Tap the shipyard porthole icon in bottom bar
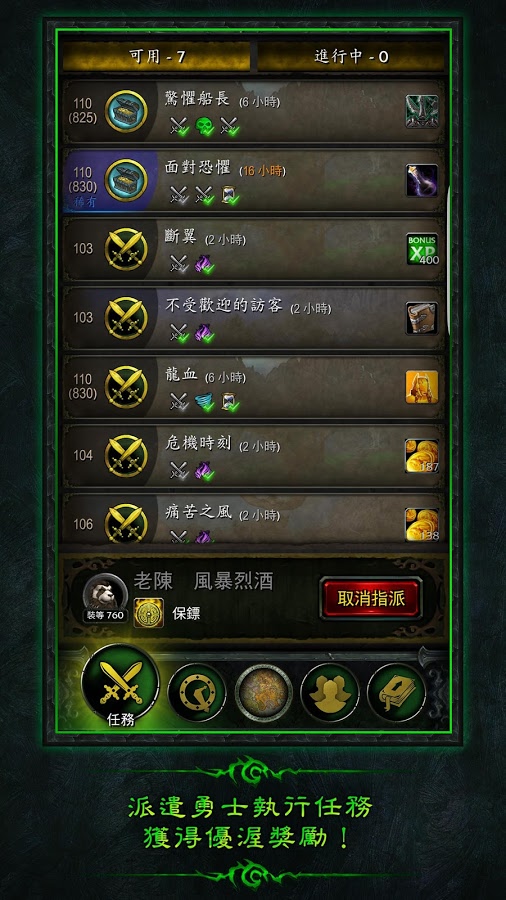506x900 pixels. pyautogui.click(x=197, y=693)
